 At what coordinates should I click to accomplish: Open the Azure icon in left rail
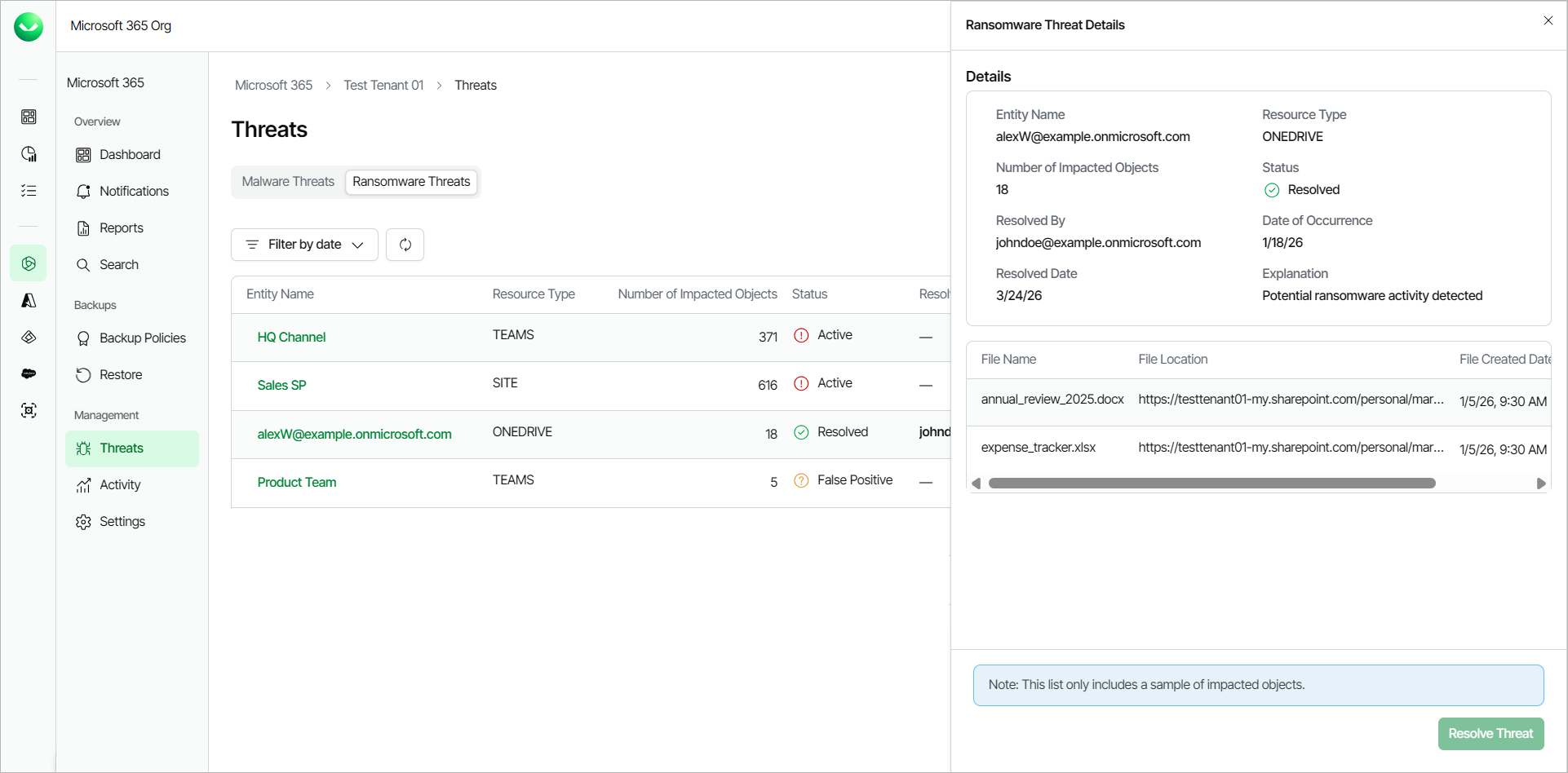(29, 301)
